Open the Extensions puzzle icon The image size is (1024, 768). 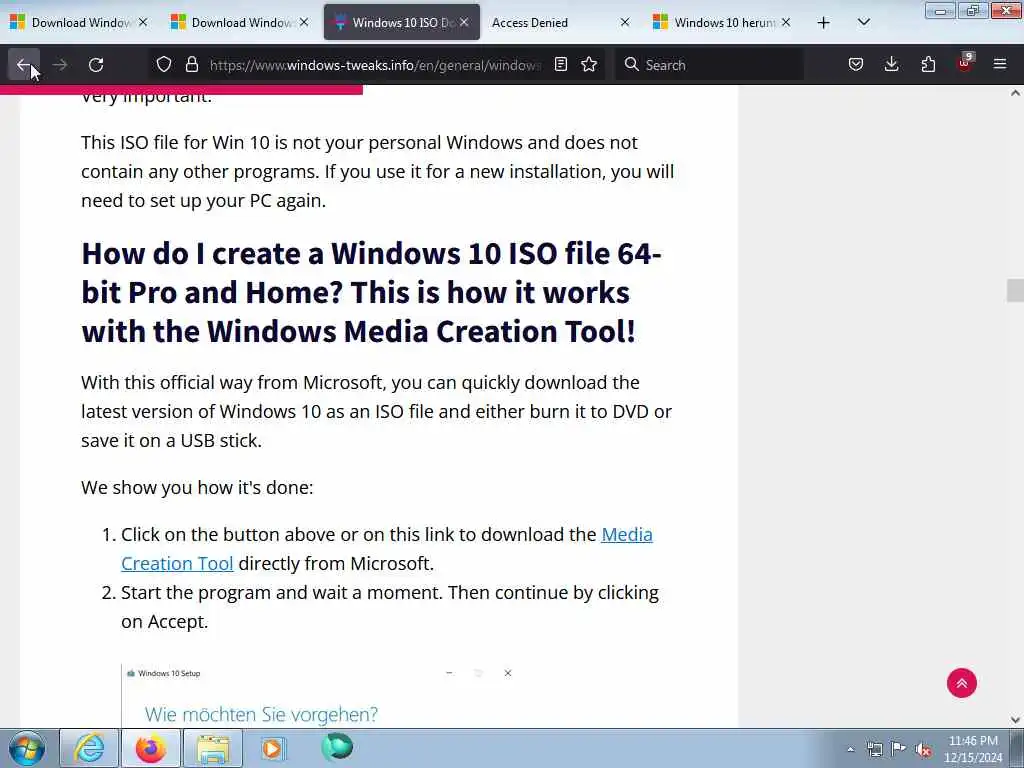[x=928, y=65]
